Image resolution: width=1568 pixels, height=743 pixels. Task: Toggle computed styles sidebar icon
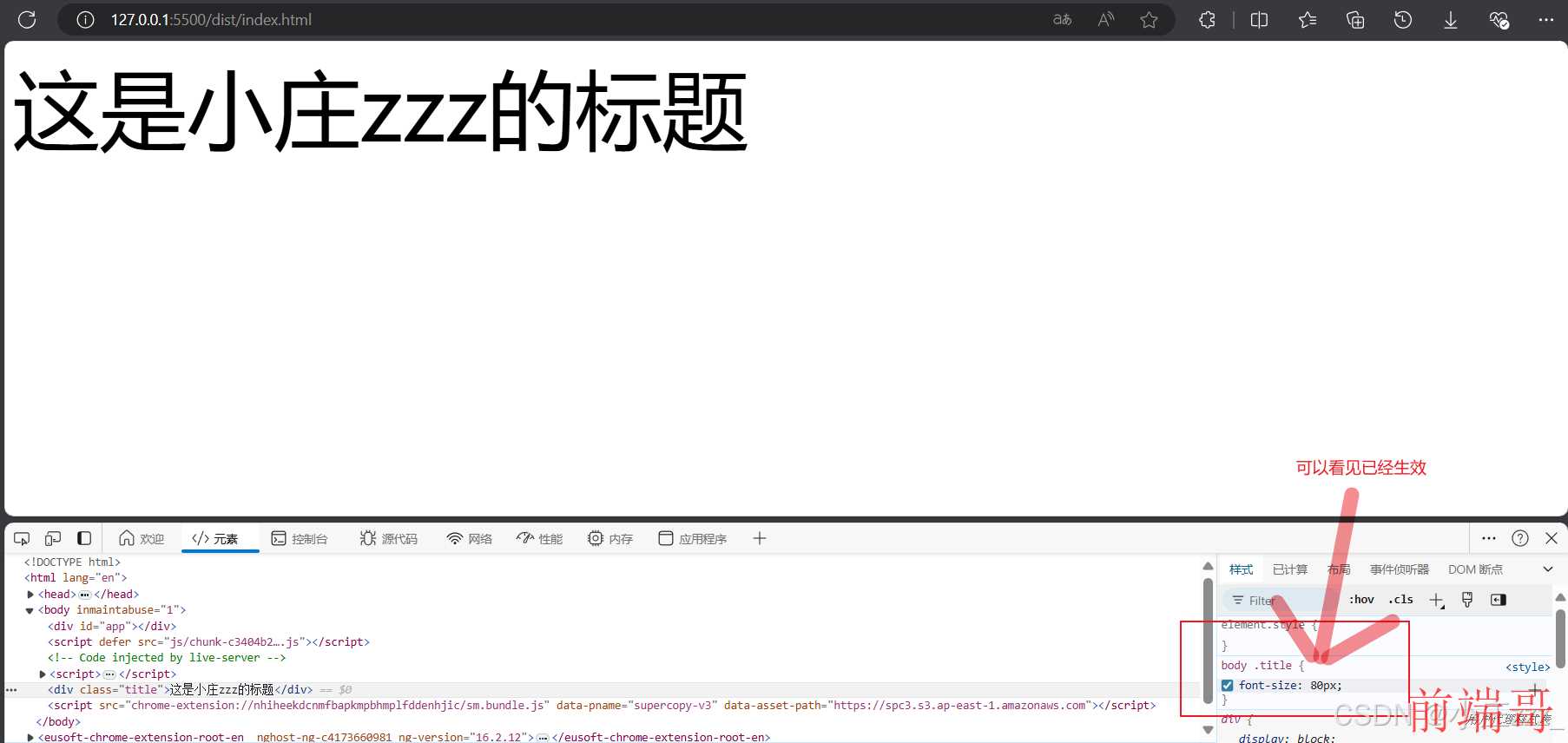coord(1499,600)
